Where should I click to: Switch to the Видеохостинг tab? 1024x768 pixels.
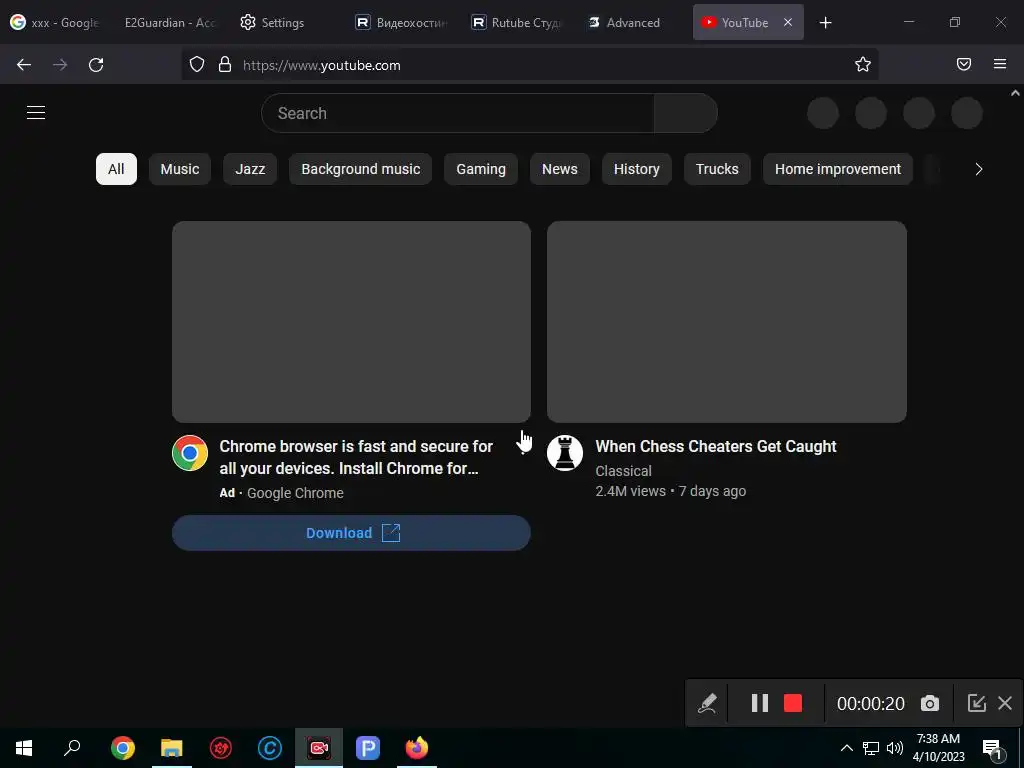[402, 23]
